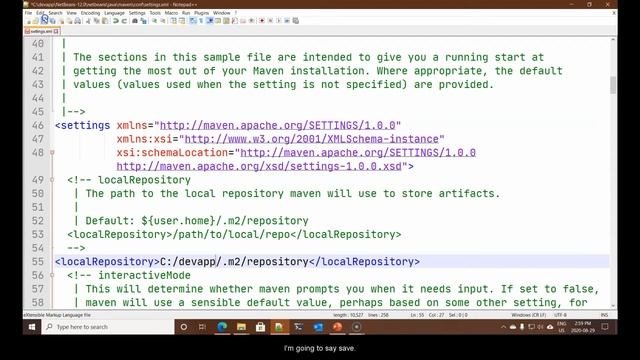Create a new document from toolbar
Image resolution: width=640 pixels, height=360 pixels.
click(28, 20)
